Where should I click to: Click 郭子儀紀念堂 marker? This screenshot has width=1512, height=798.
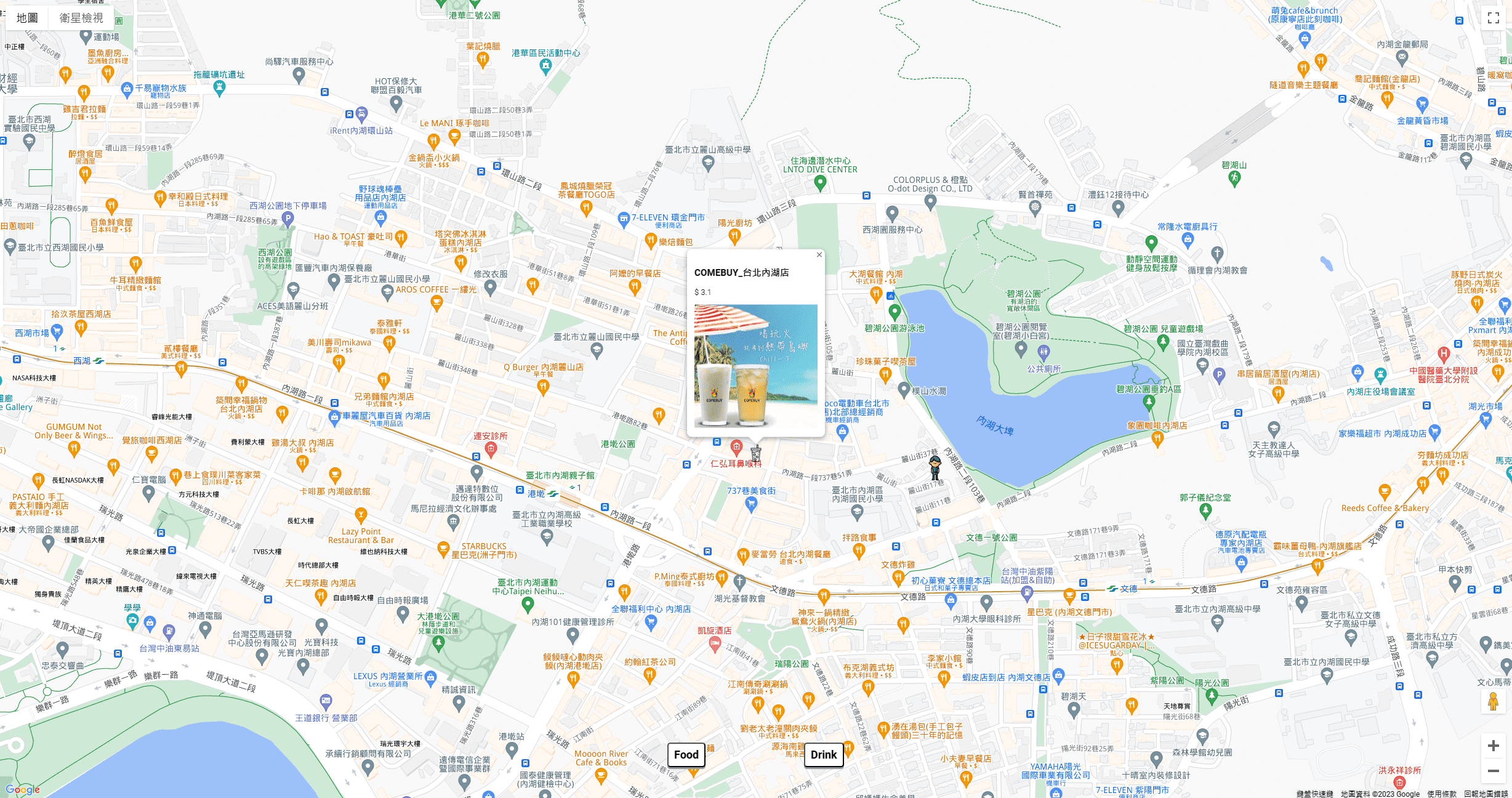(x=1205, y=511)
